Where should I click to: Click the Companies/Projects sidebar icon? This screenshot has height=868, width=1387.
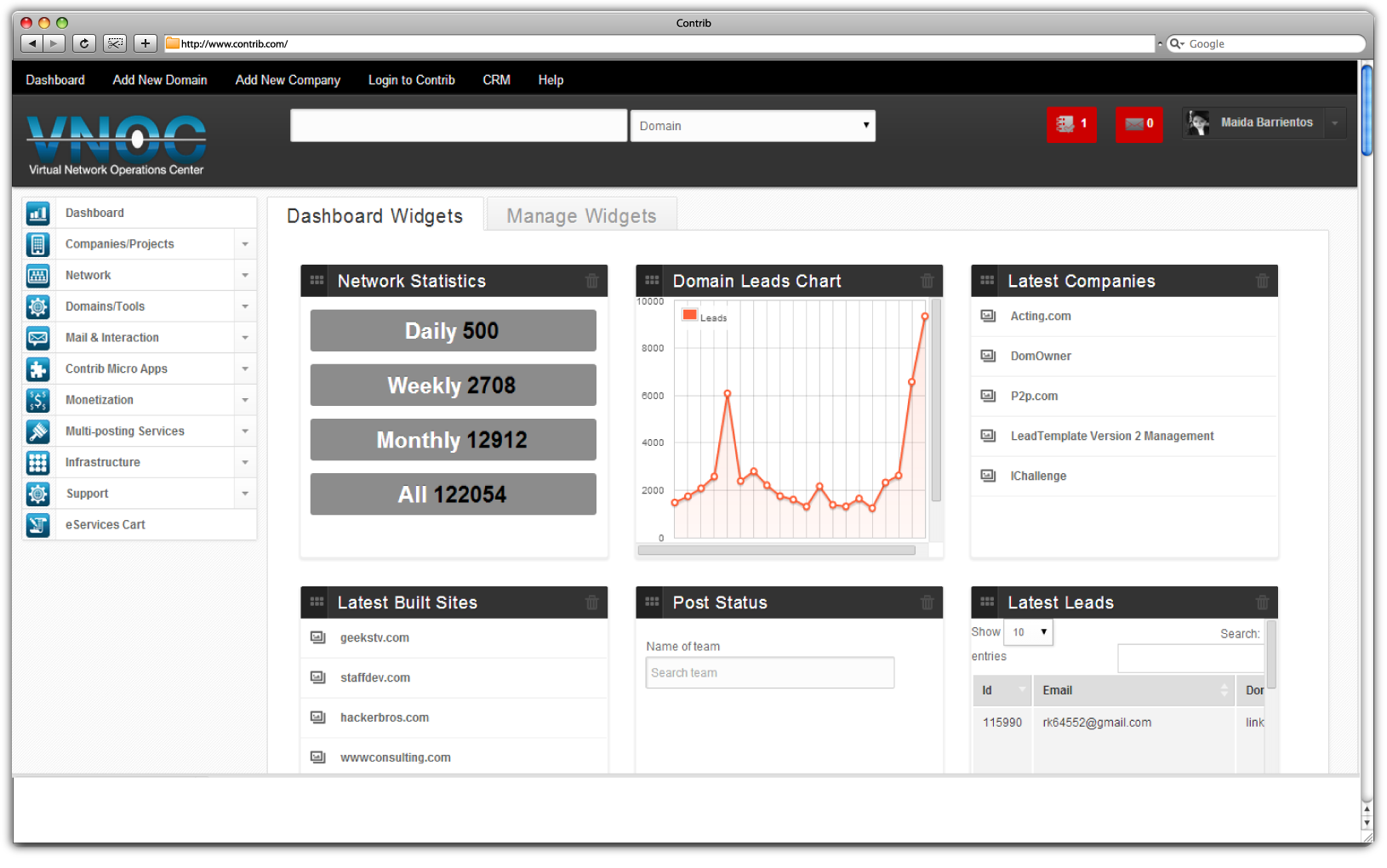[x=37, y=244]
